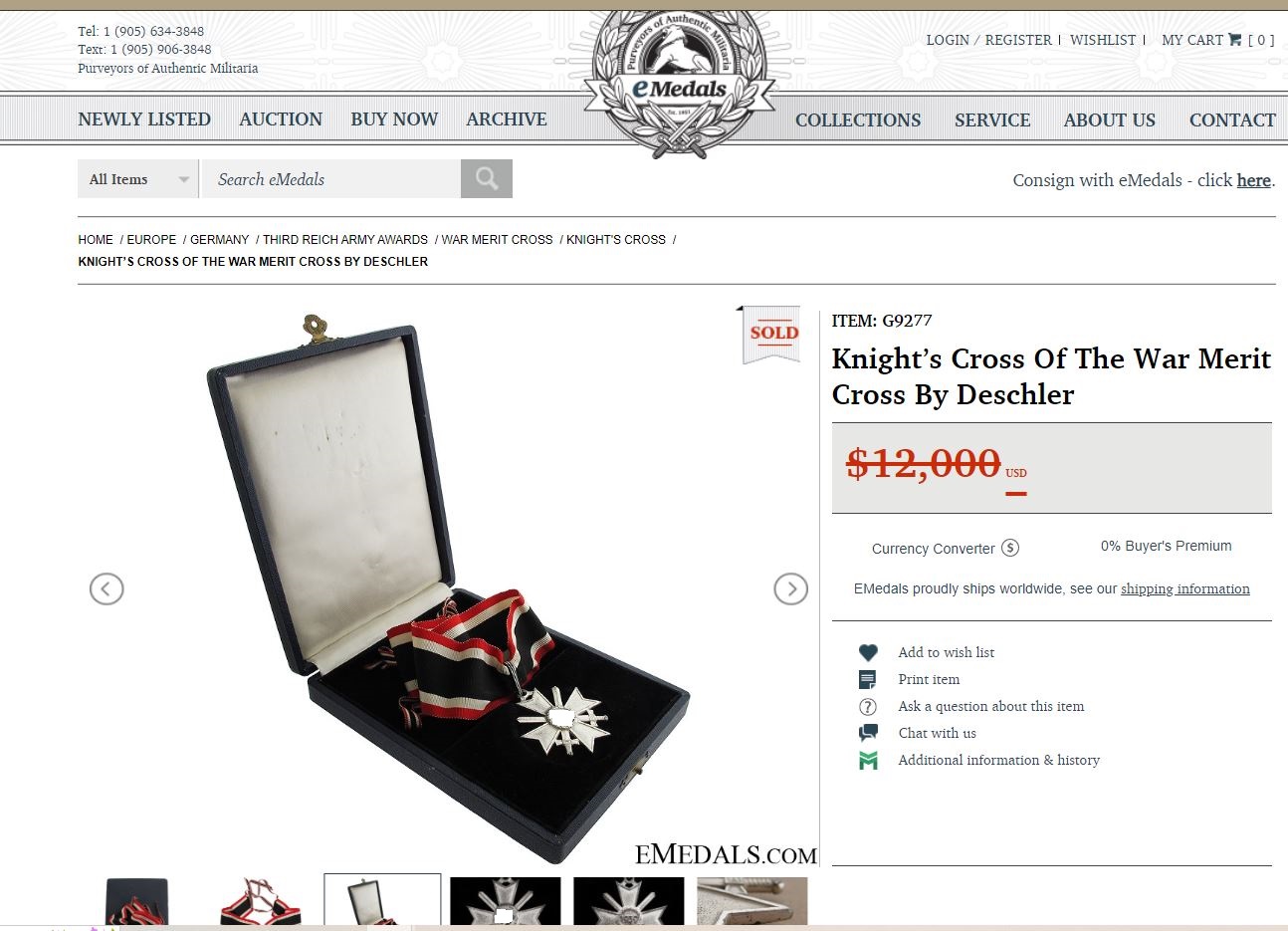Open the Auction menu item
Image resolution: width=1288 pixels, height=931 pixels.
[x=281, y=119]
